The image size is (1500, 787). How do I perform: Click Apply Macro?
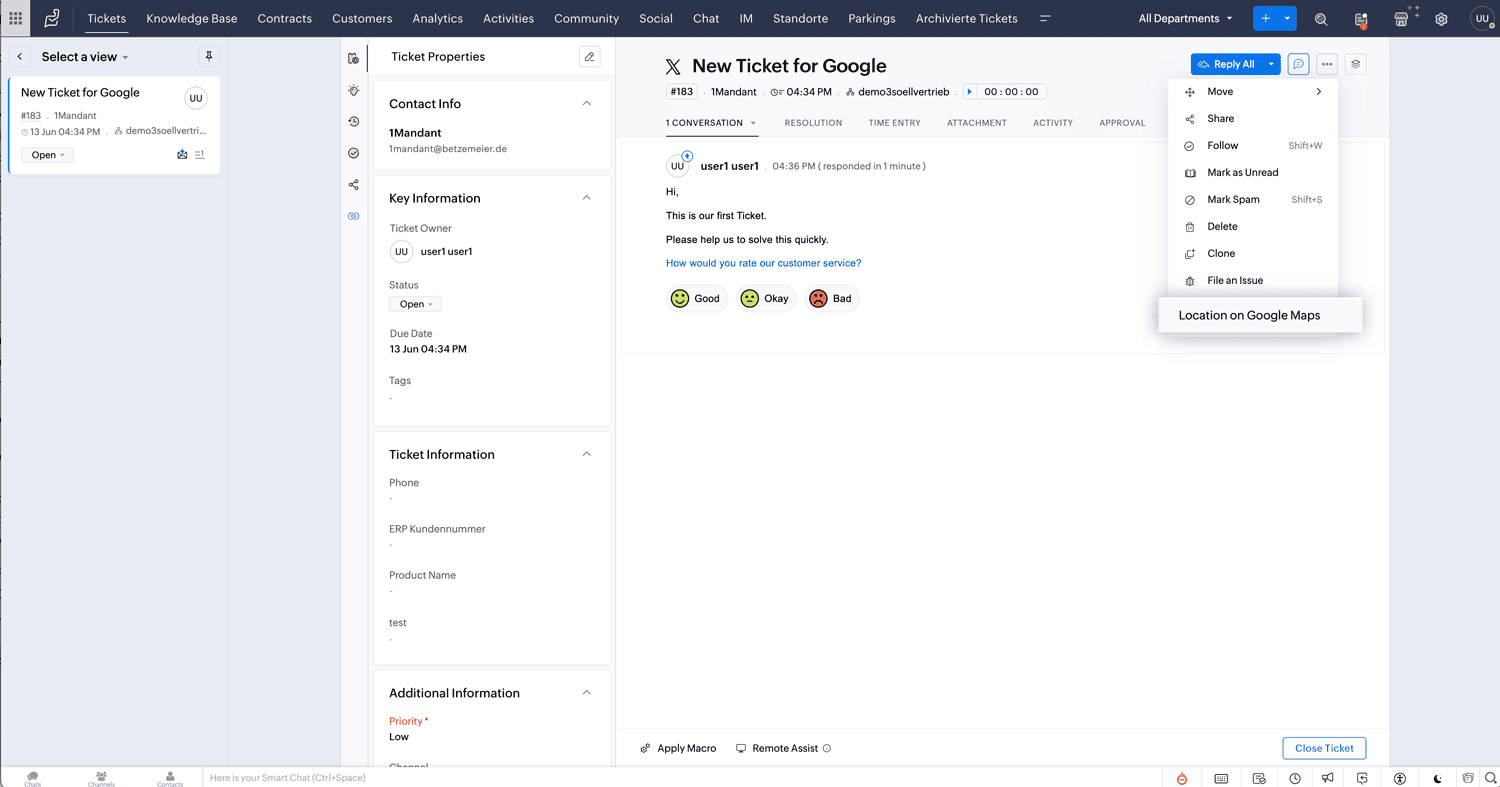tap(679, 748)
